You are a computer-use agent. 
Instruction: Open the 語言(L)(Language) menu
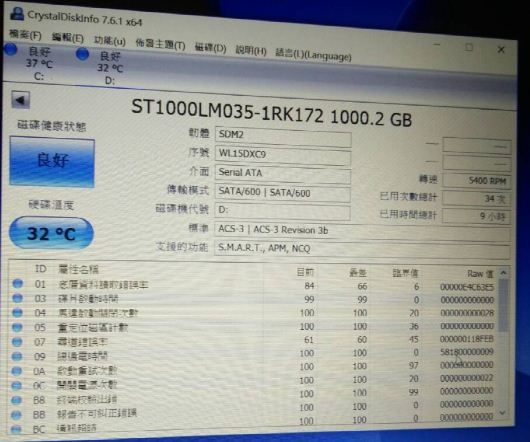point(313,55)
